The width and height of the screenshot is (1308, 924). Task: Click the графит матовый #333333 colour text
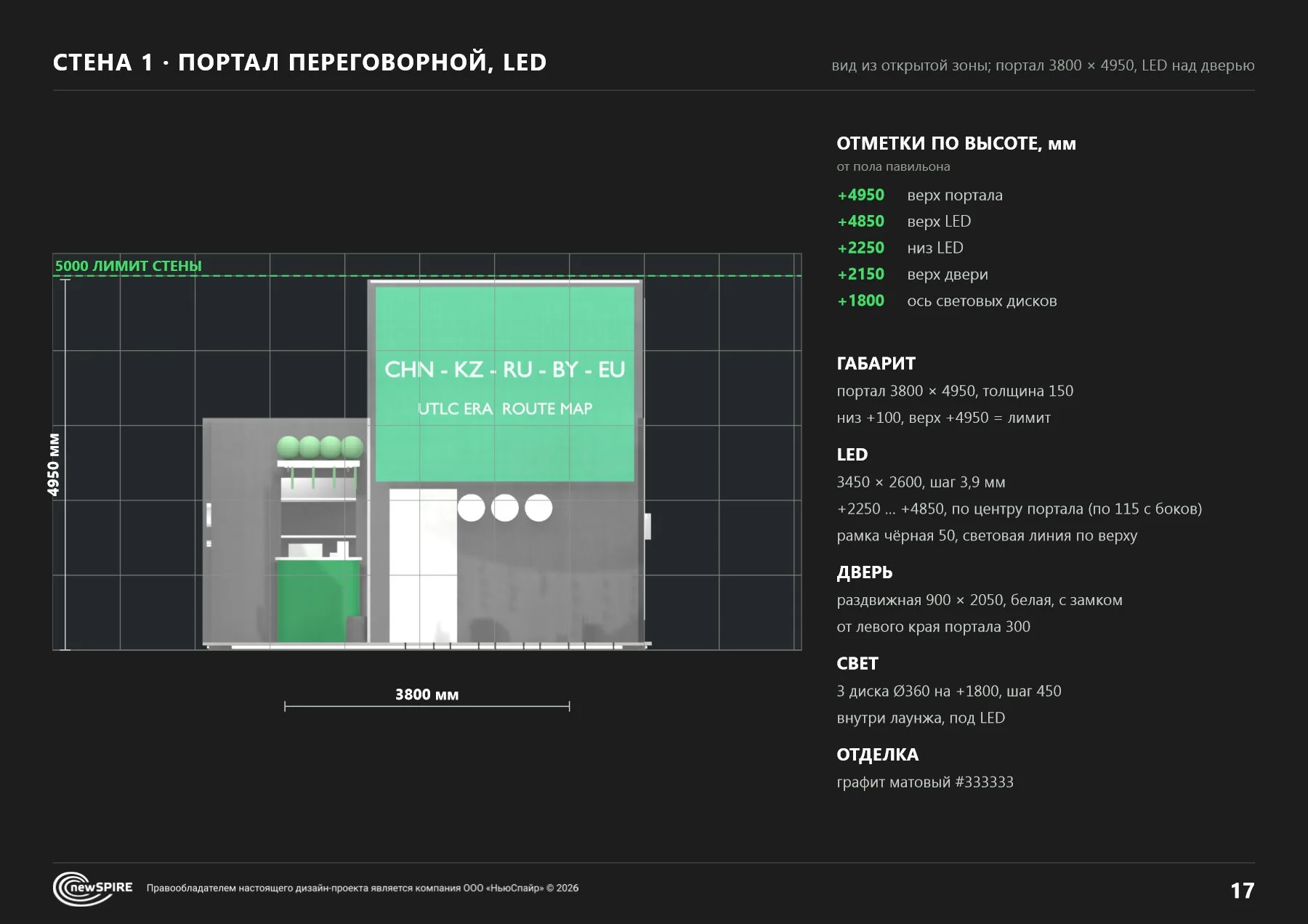pyautogui.click(x=925, y=782)
